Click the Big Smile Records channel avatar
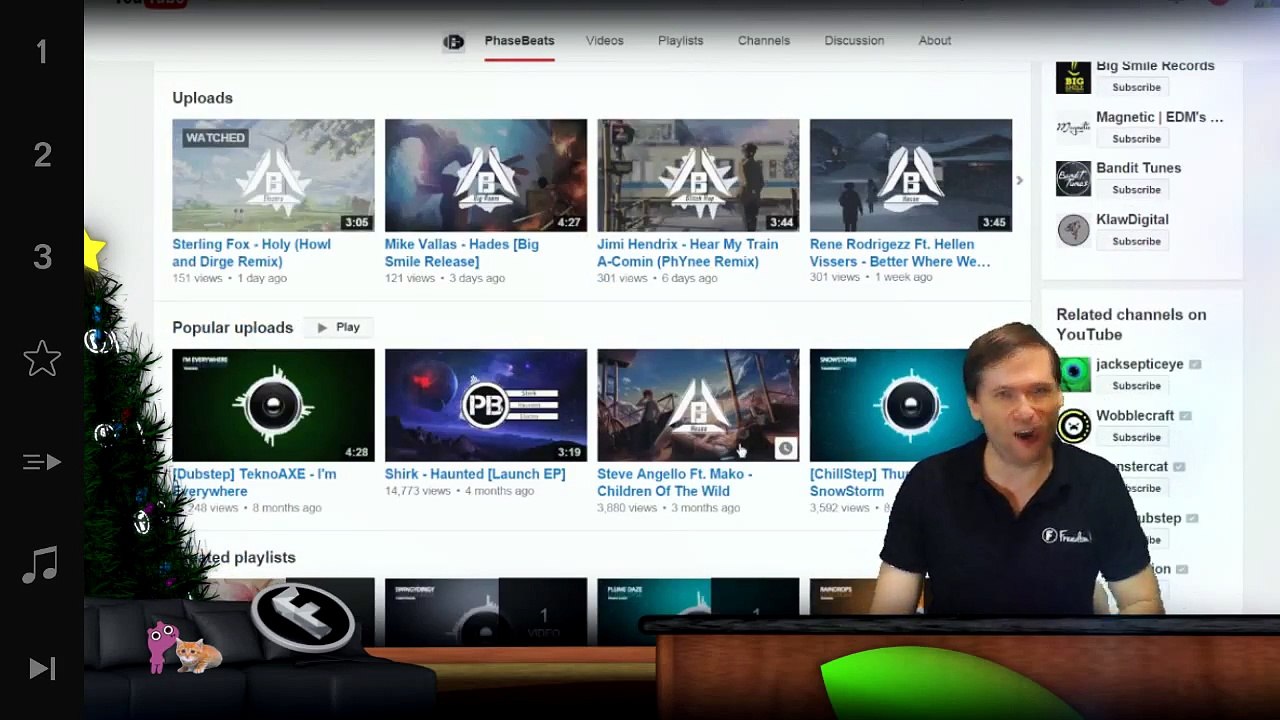 [1073, 77]
